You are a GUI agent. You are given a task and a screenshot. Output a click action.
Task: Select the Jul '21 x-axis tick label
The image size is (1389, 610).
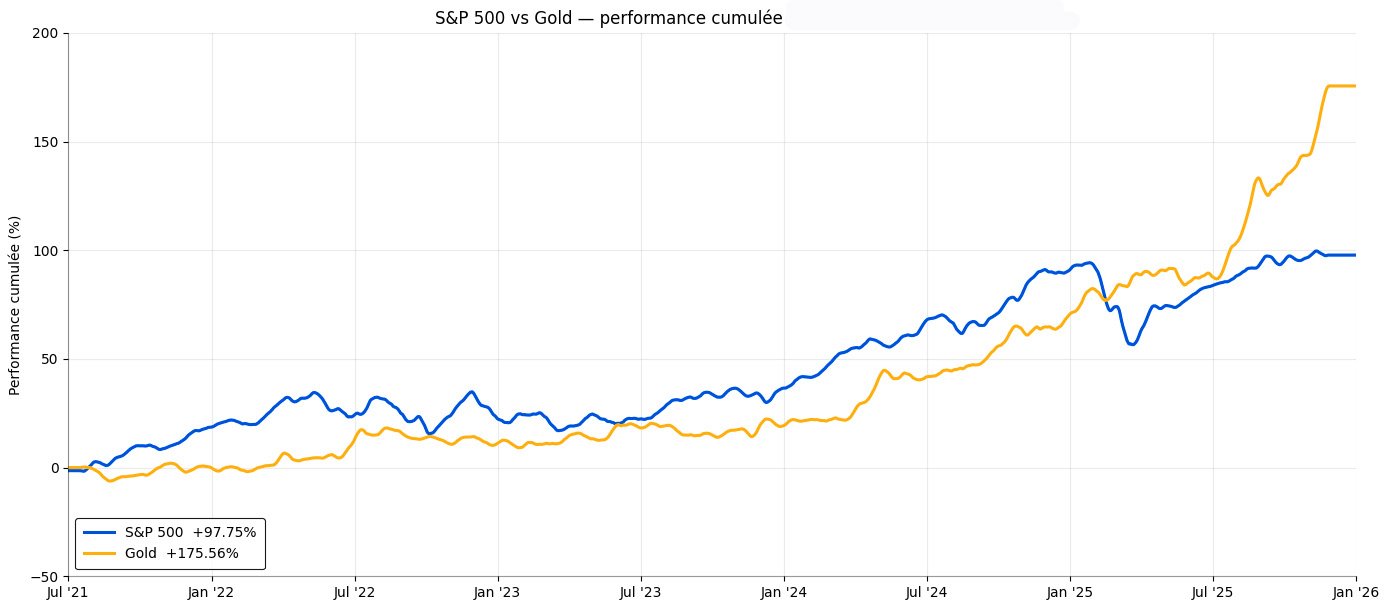pyautogui.click(x=68, y=592)
